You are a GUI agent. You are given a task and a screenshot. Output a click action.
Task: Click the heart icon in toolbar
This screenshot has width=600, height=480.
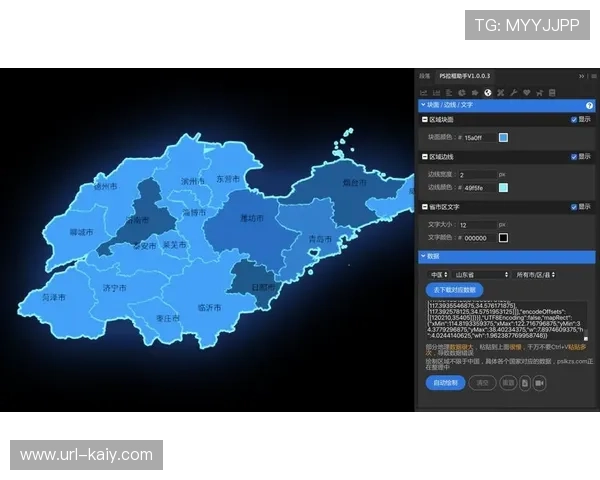527,92
